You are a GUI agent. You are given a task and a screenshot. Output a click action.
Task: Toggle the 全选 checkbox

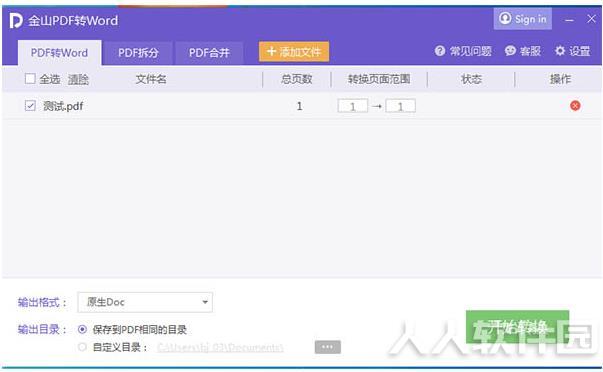(30, 79)
